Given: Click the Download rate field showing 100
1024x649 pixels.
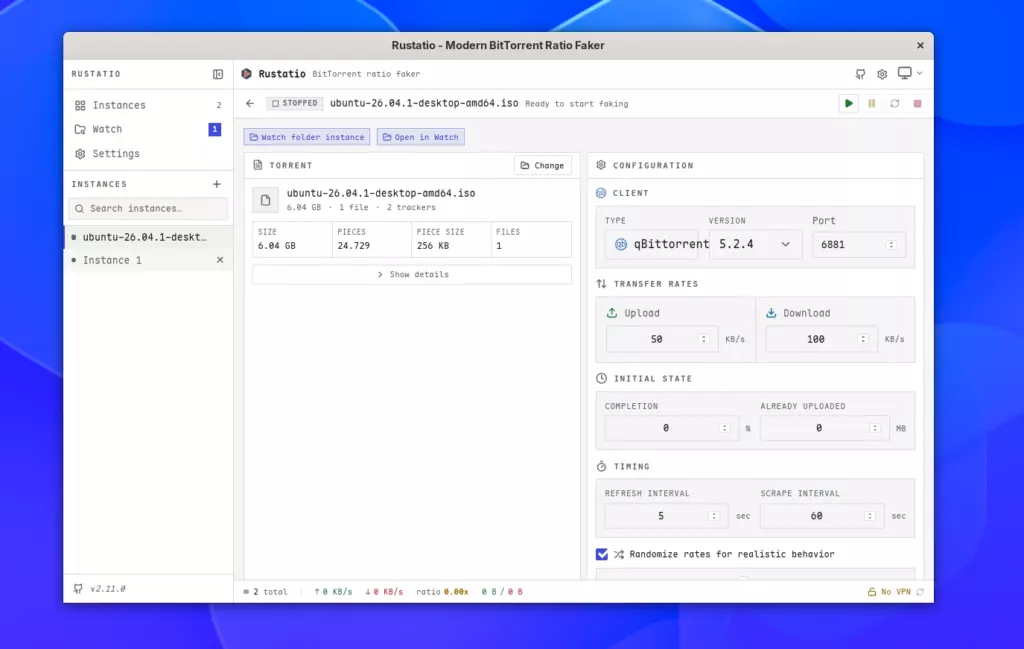Looking at the screenshot, I should pyautogui.click(x=822, y=340).
